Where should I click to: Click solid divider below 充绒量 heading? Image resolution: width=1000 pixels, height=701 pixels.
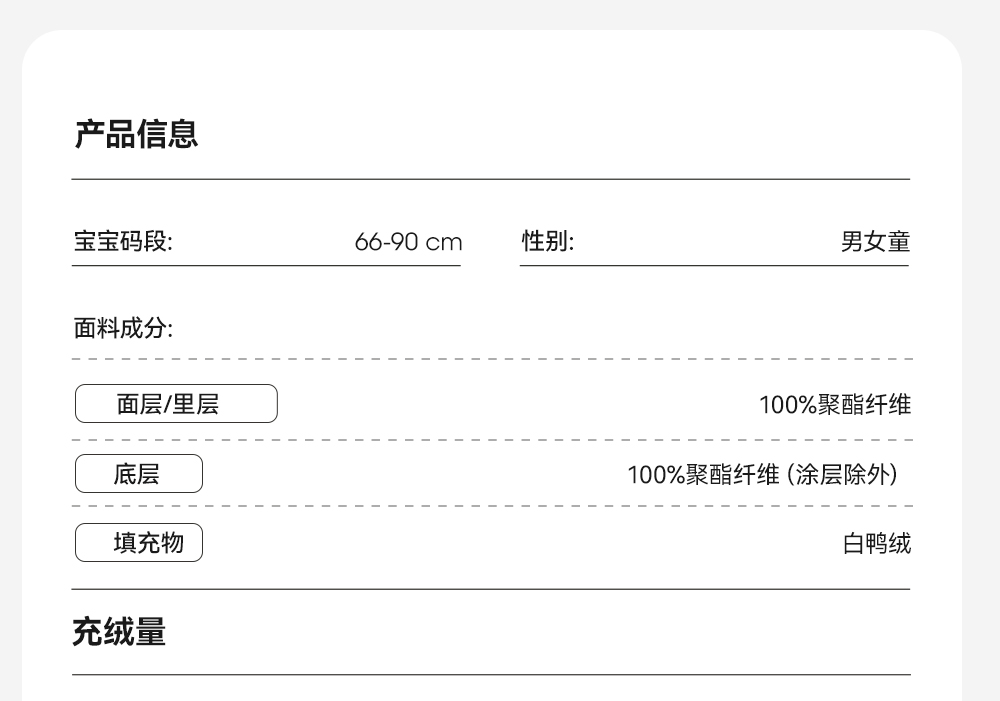491,675
